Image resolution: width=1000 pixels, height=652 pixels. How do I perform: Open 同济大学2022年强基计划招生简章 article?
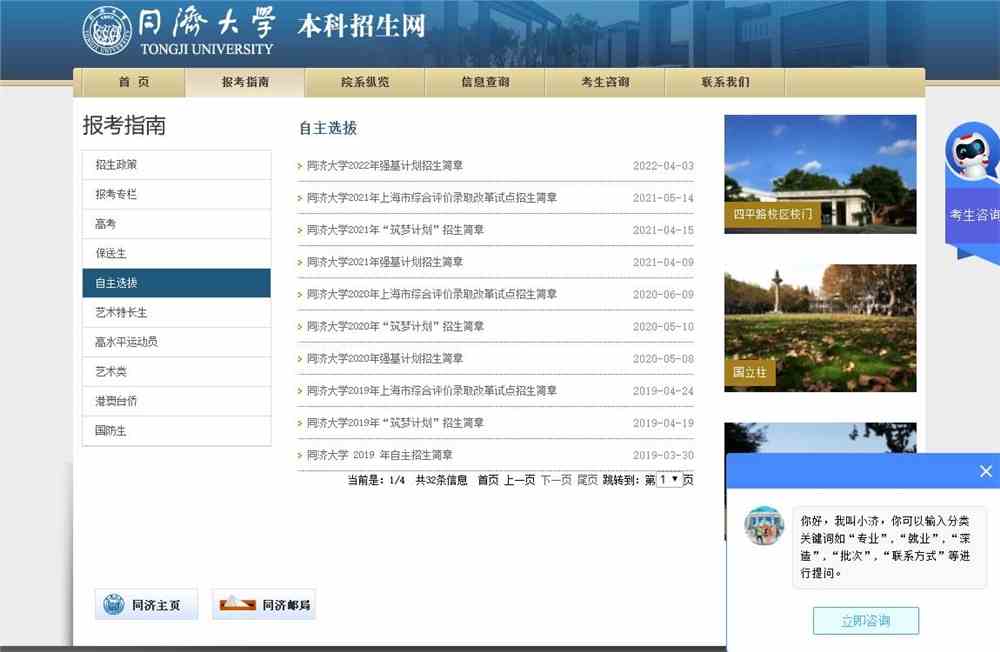385,166
